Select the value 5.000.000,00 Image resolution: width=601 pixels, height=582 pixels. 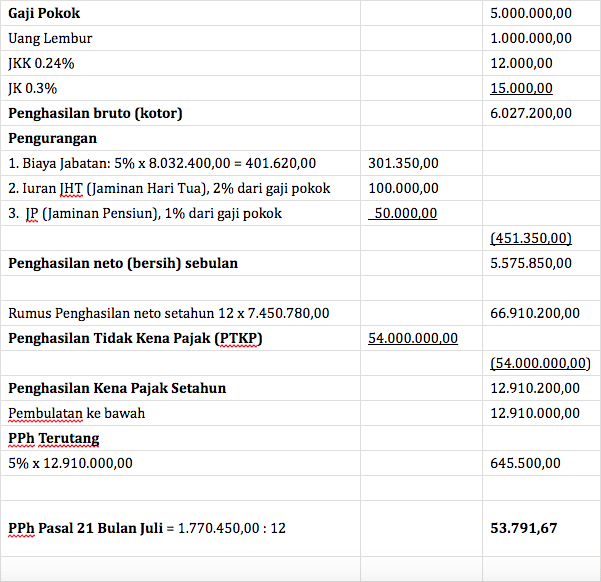click(x=531, y=13)
